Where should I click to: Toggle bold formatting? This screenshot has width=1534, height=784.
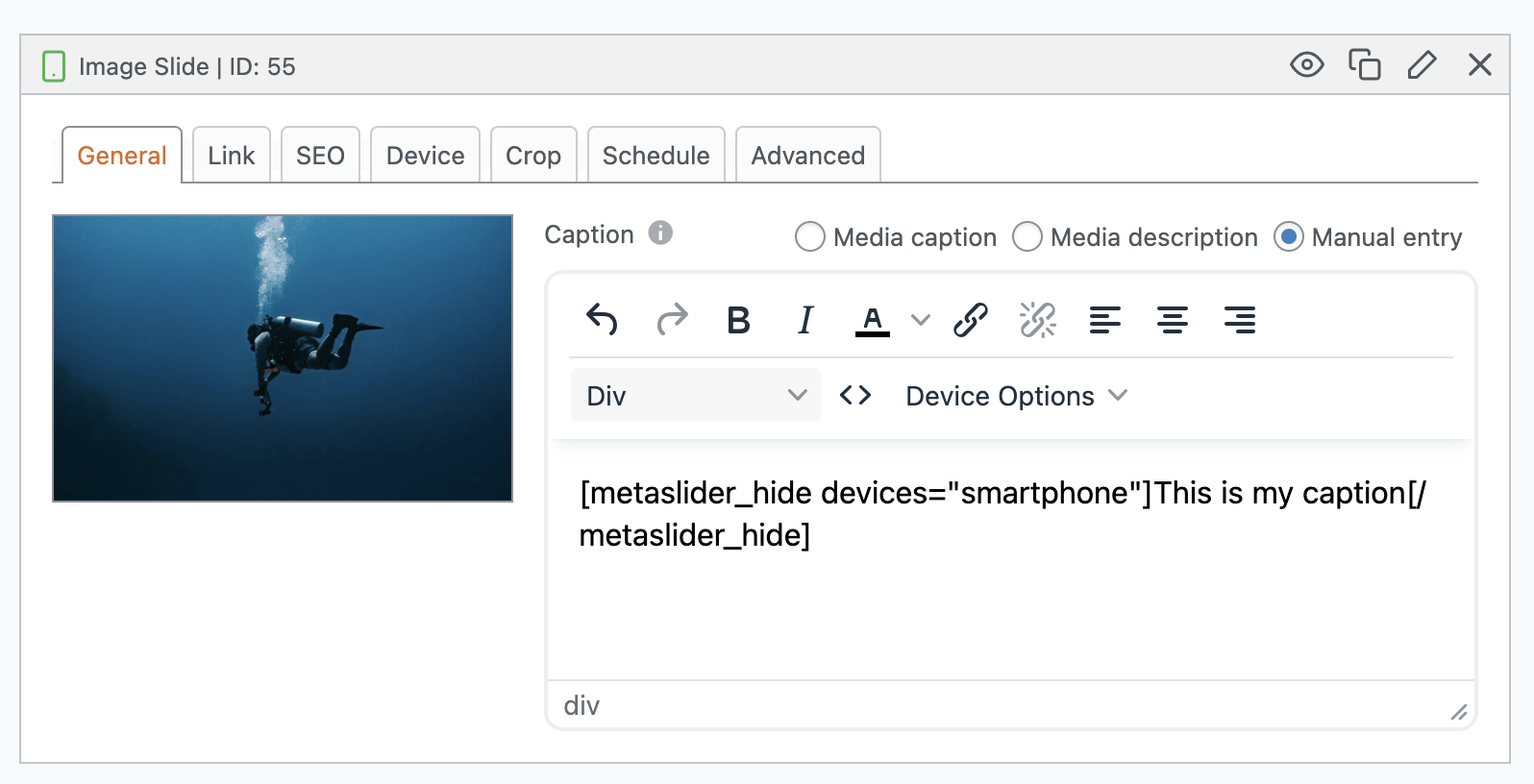pyautogui.click(x=738, y=319)
